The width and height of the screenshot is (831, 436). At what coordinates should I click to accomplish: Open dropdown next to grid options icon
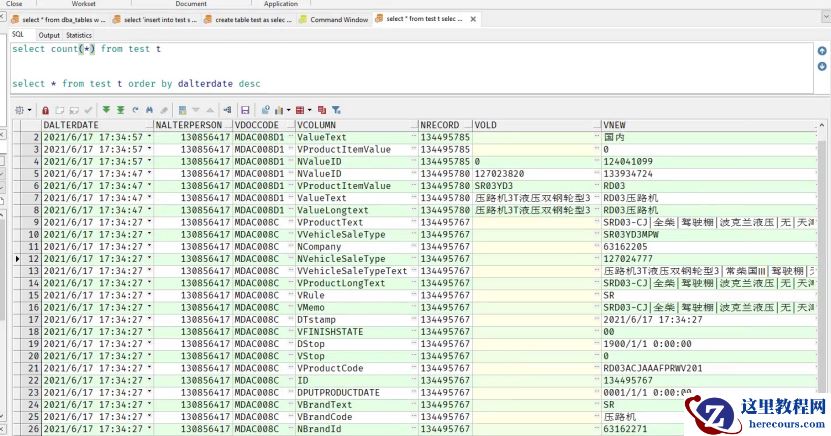[29, 110]
